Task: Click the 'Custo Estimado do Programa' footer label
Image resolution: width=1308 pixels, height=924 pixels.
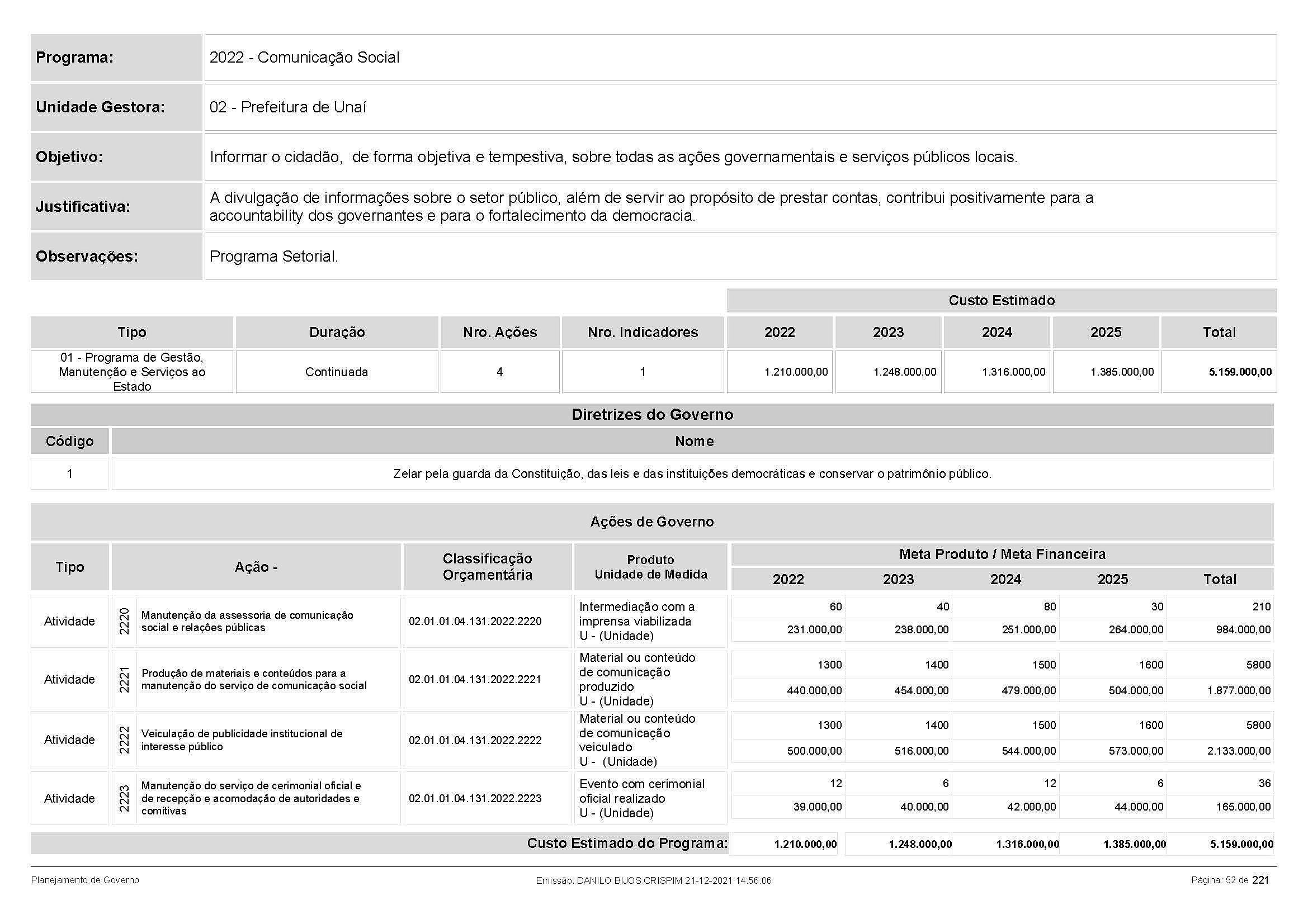Action: tap(627, 844)
